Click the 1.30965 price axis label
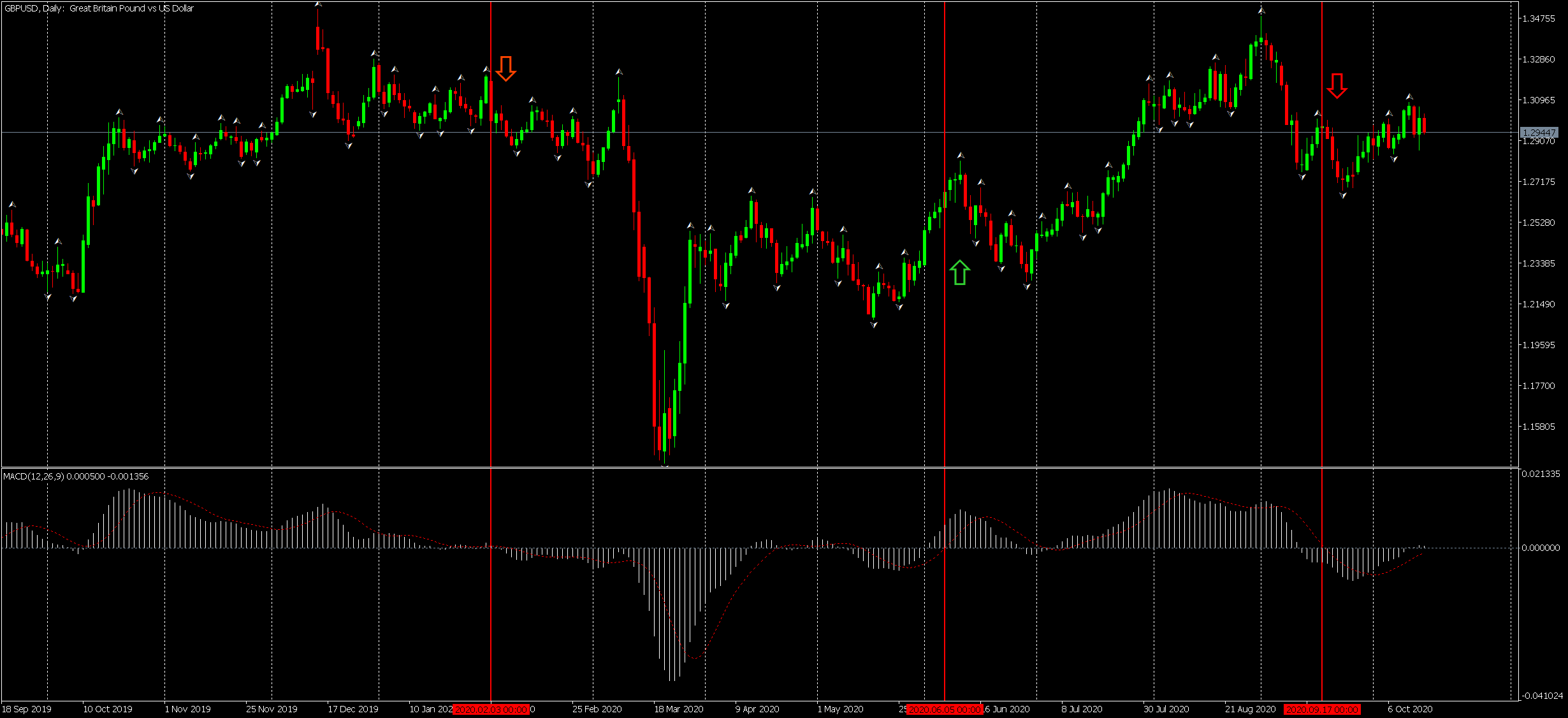Image resolution: width=1568 pixels, height=718 pixels. 1539,100
